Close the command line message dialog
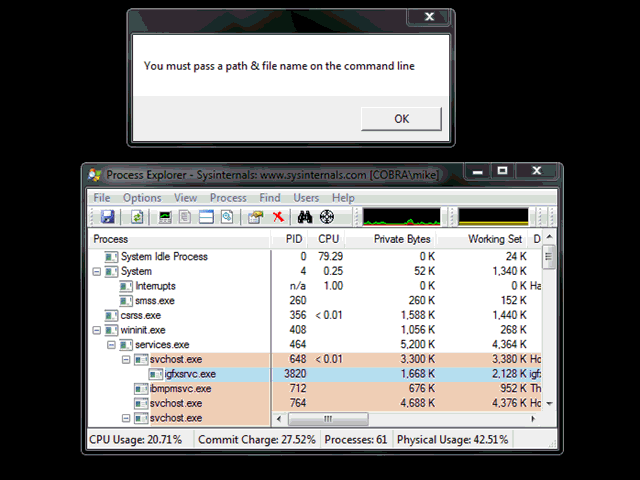Screen dimensions: 640x480 [429, 17]
